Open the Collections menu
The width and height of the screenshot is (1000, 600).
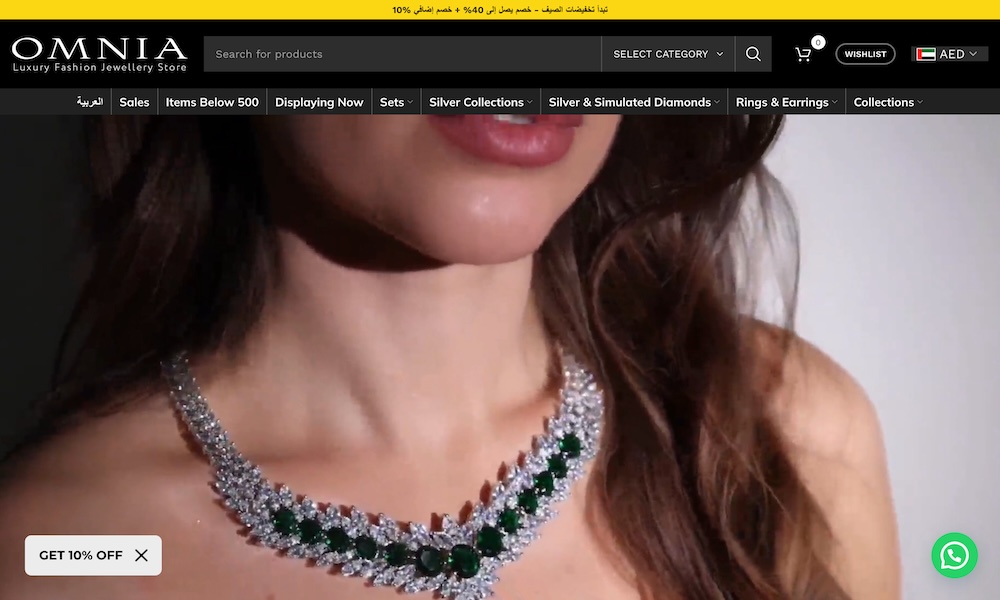[887, 102]
